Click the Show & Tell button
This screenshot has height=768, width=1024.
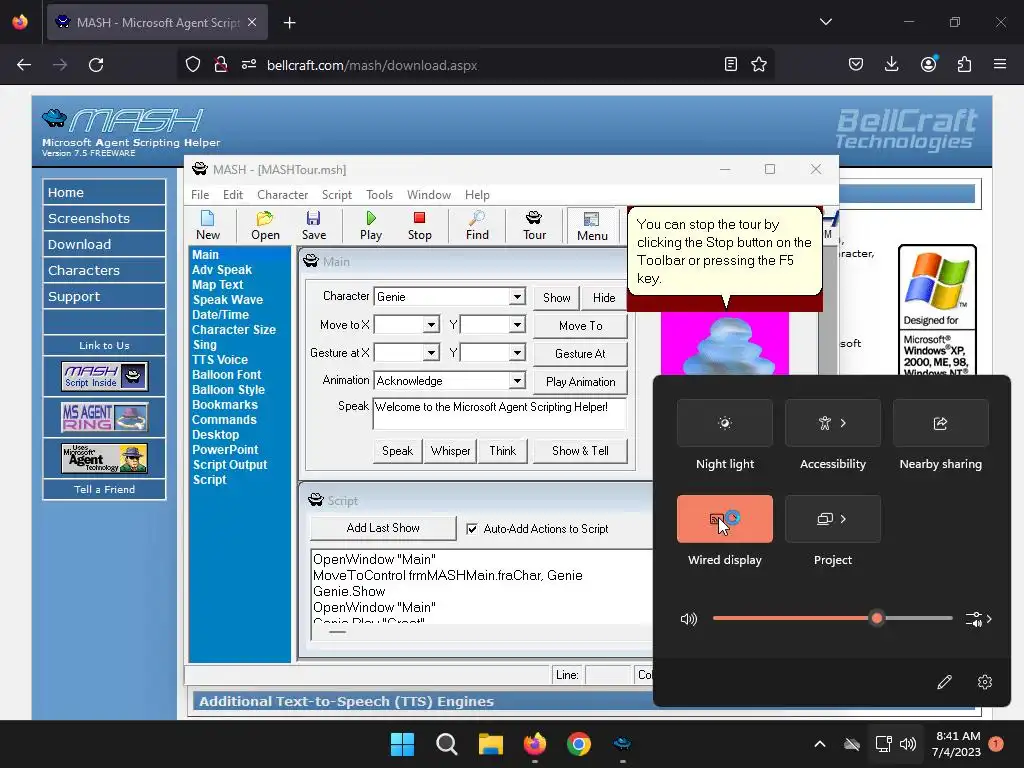[x=580, y=451]
